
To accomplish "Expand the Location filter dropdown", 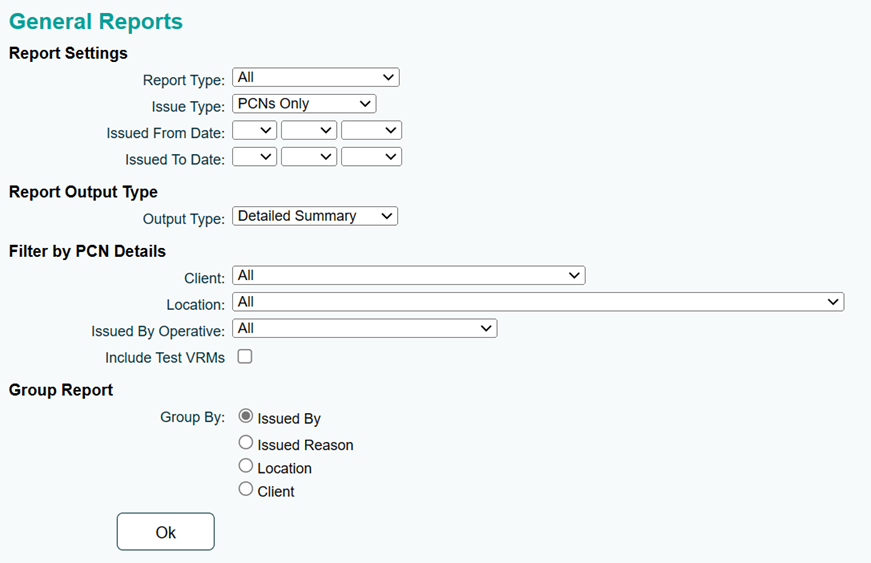I will 538,302.
